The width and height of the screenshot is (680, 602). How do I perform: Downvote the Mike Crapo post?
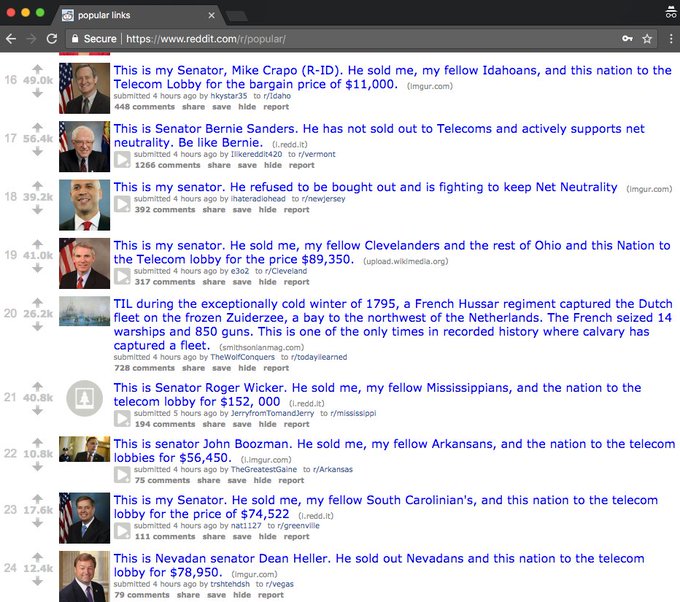[38, 92]
